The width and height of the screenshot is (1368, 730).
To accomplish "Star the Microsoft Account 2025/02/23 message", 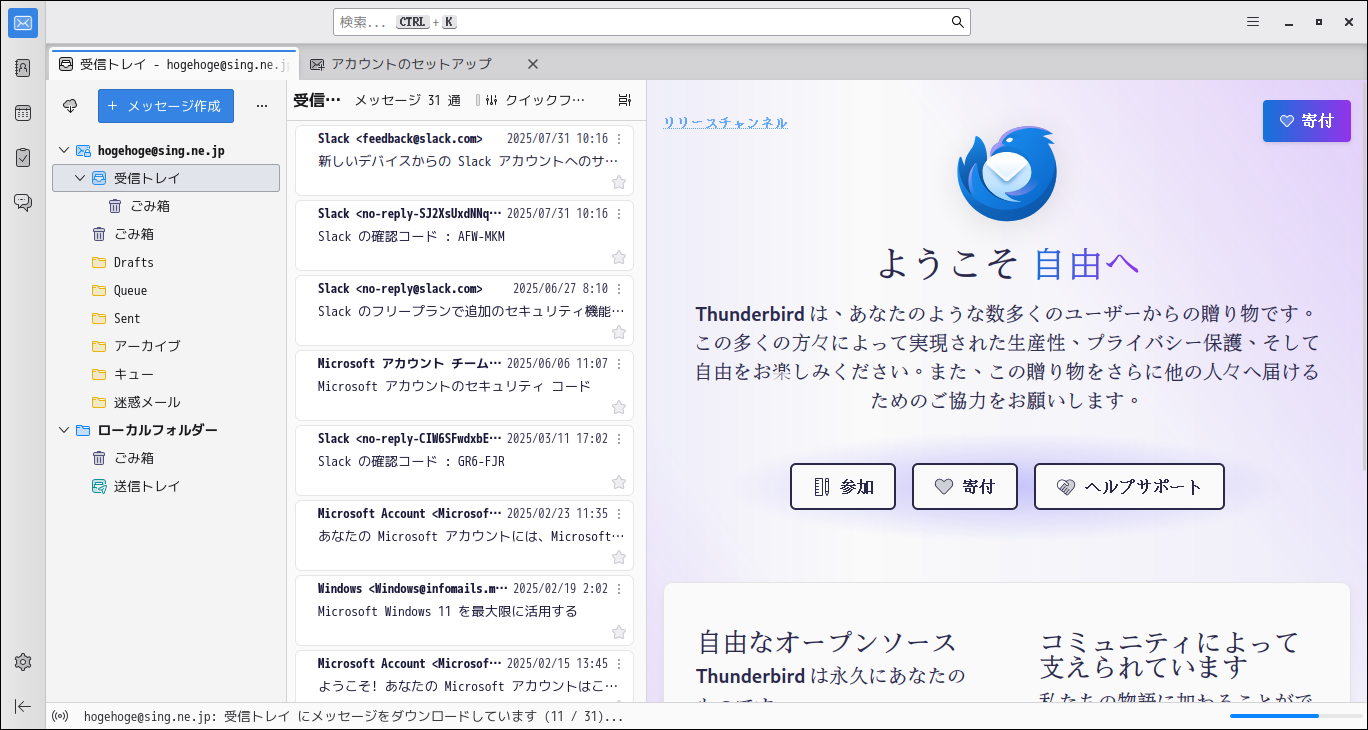I will (619, 557).
